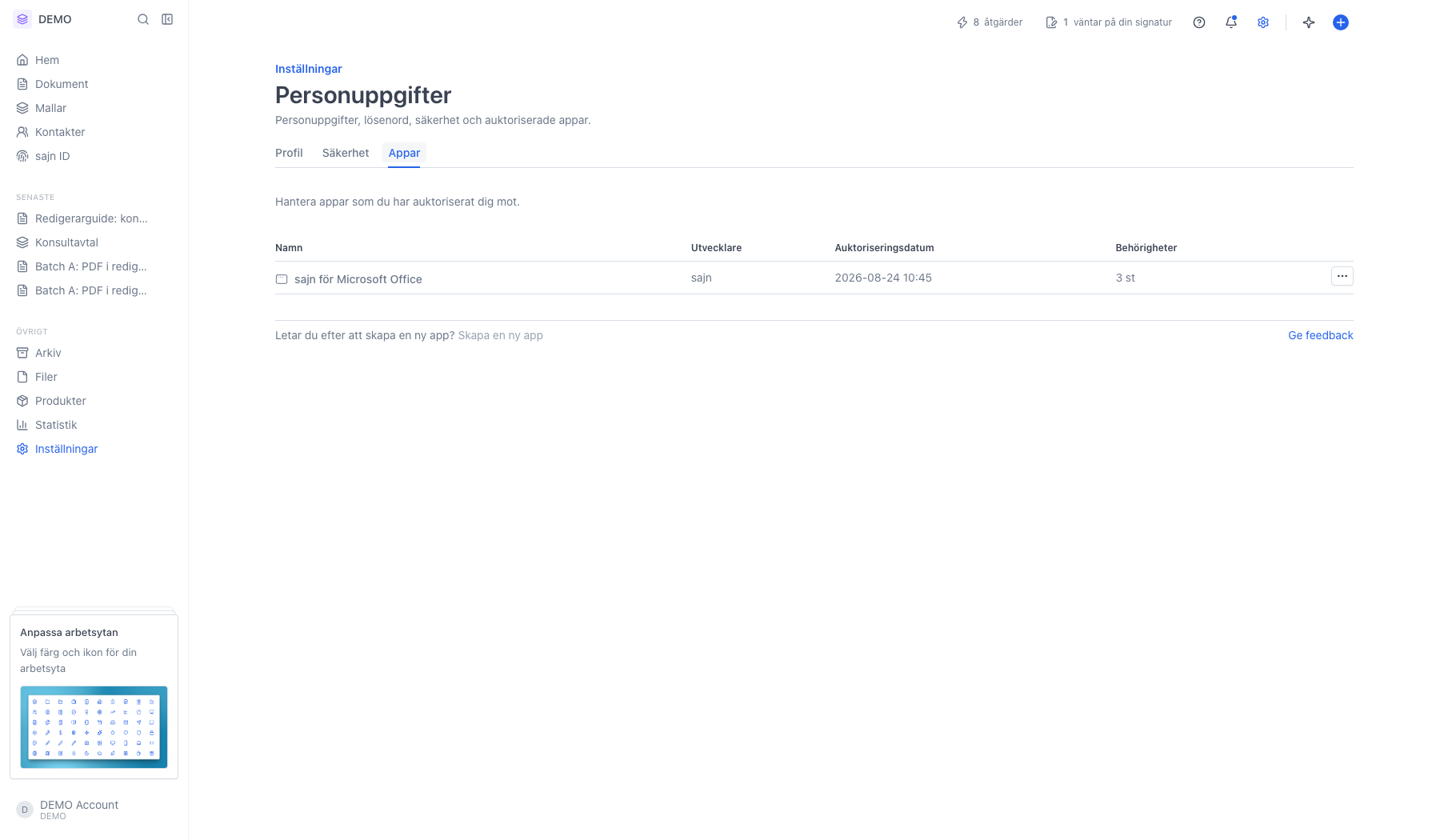Click the sajn för Microsoft Office app row
1440x840 pixels.
point(814,278)
